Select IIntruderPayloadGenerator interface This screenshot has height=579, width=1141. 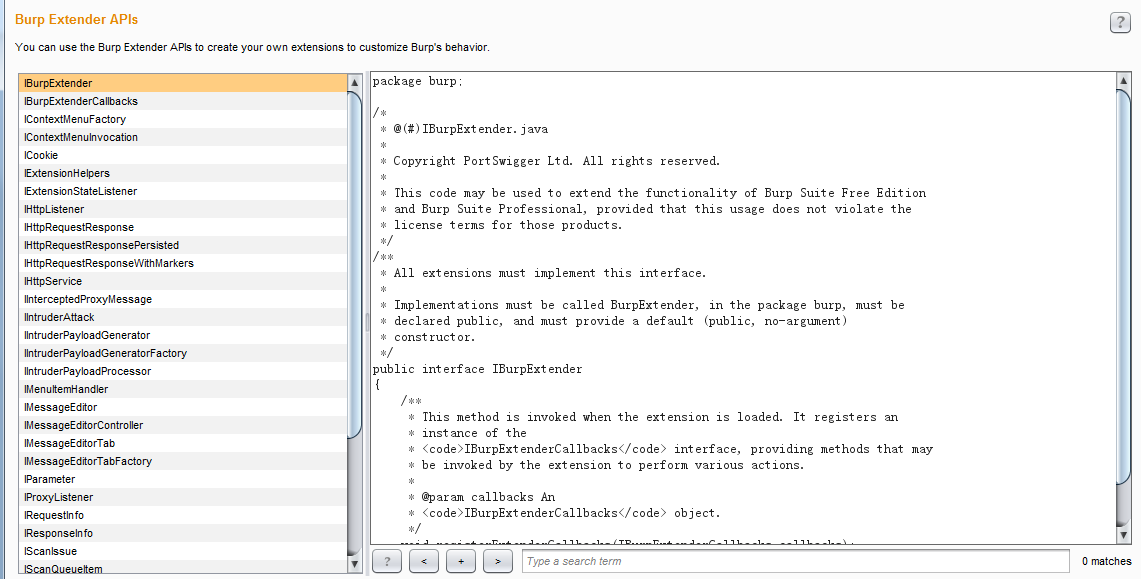[x=183, y=335]
